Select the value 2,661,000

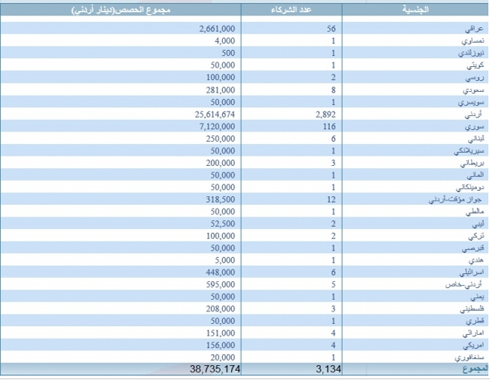click(217, 29)
